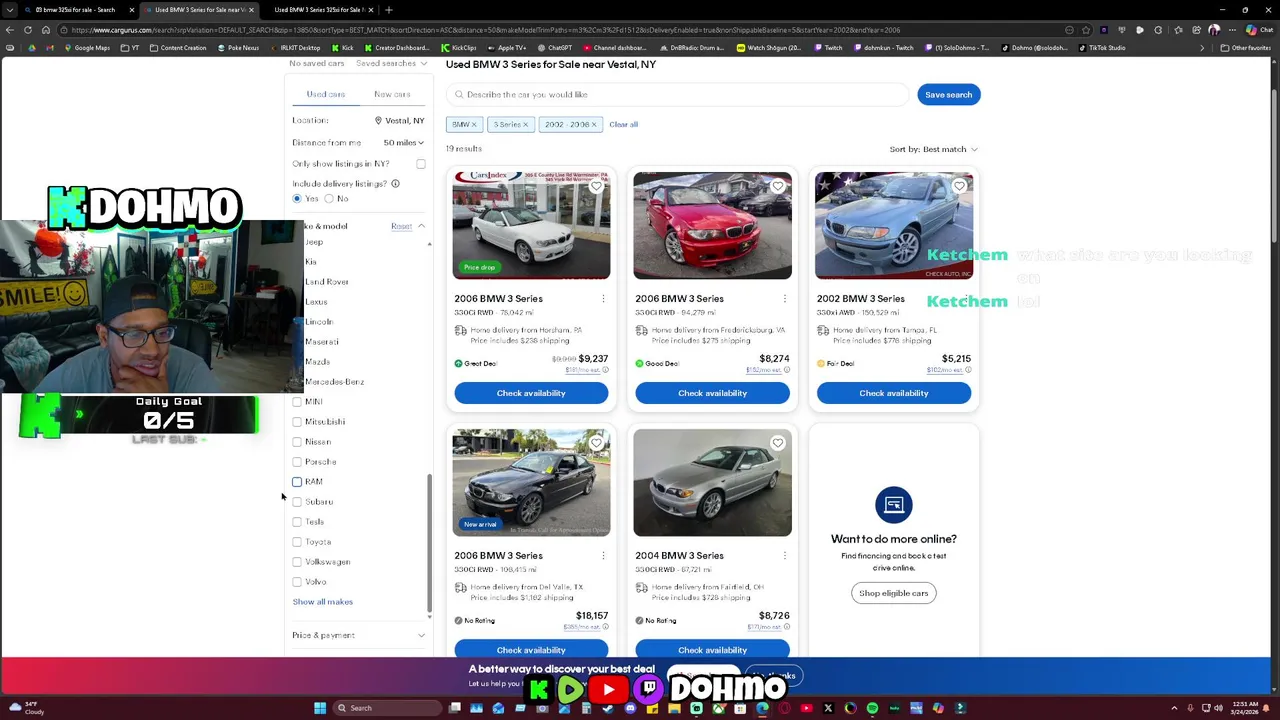Click browser back arrow

point(10,30)
